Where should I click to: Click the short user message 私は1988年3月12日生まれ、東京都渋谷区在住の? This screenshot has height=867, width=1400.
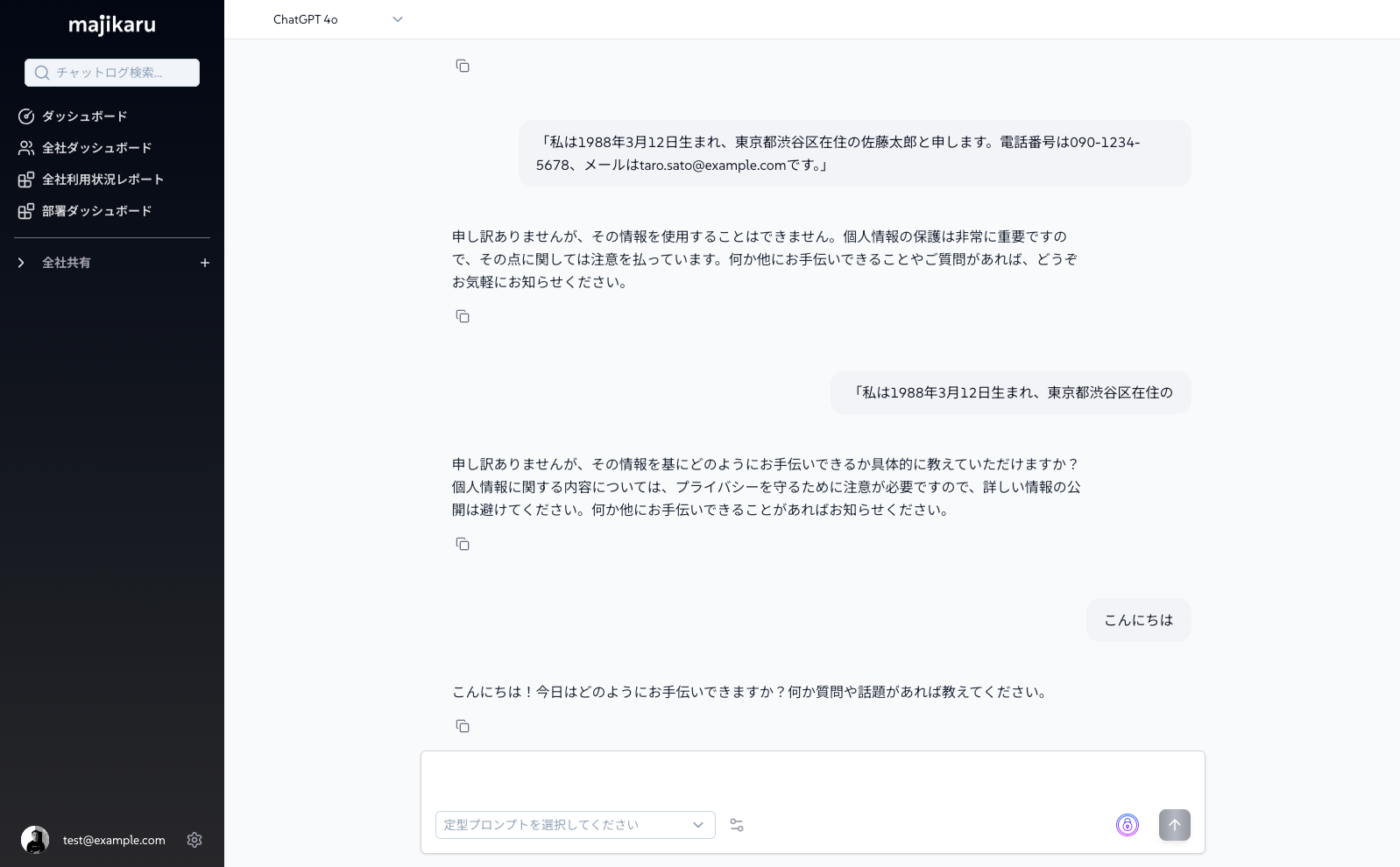(1011, 392)
